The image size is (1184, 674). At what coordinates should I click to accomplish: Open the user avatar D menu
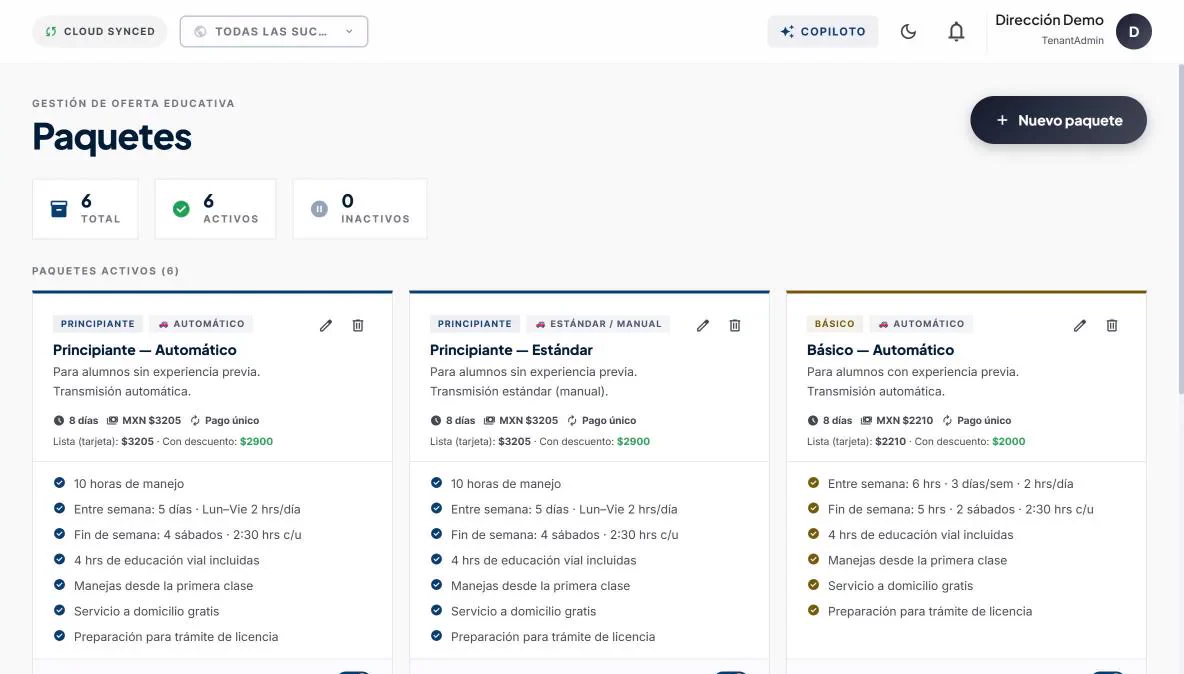tap(1133, 32)
